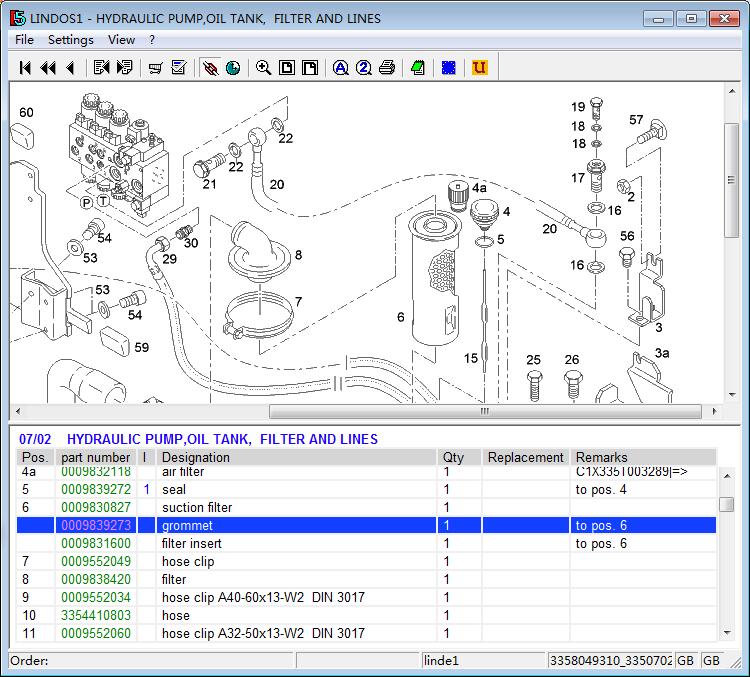Click the 'linde1' status bar field
This screenshot has width=750, height=677.
click(482, 661)
